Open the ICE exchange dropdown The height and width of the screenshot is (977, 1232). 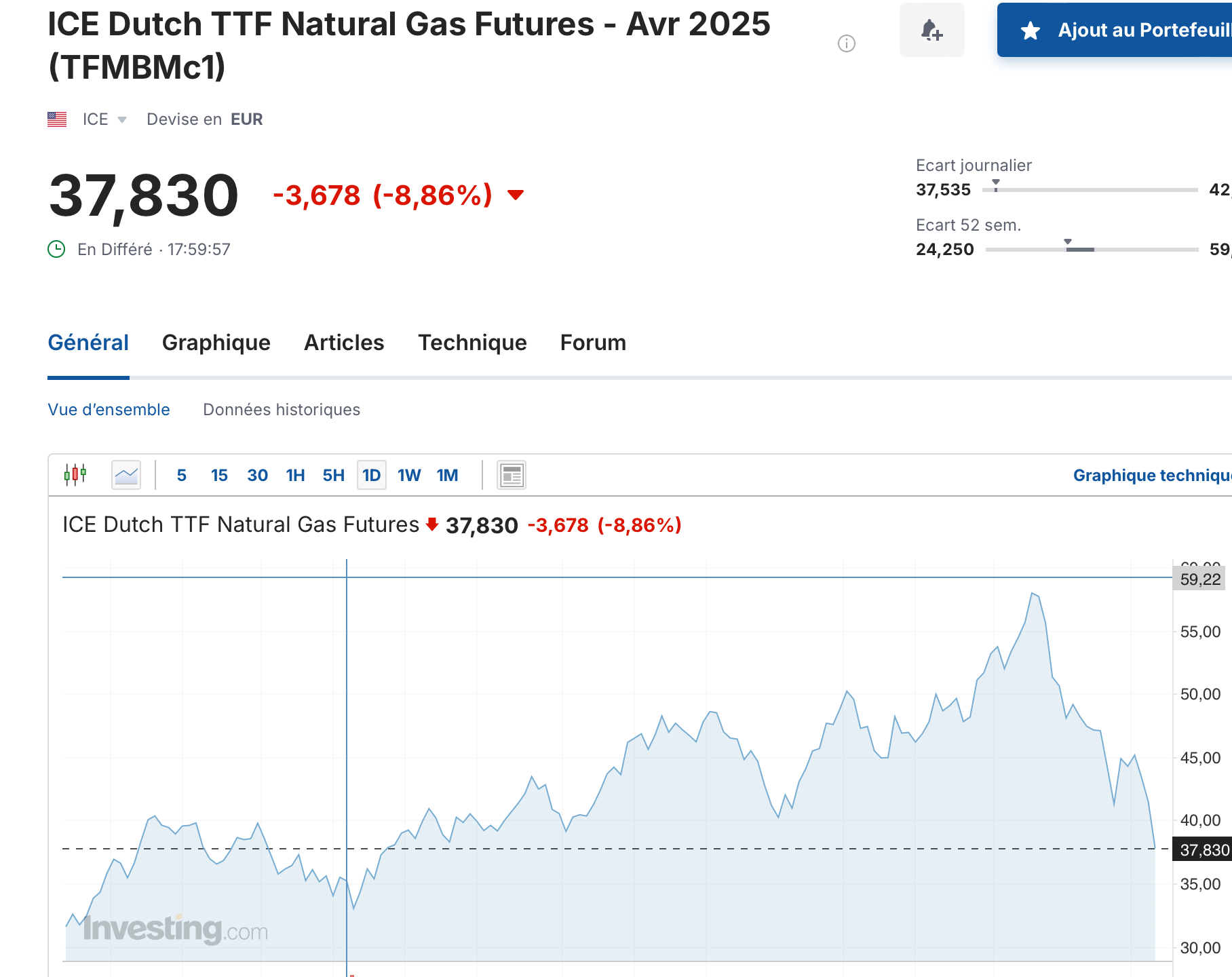pos(104,119)
